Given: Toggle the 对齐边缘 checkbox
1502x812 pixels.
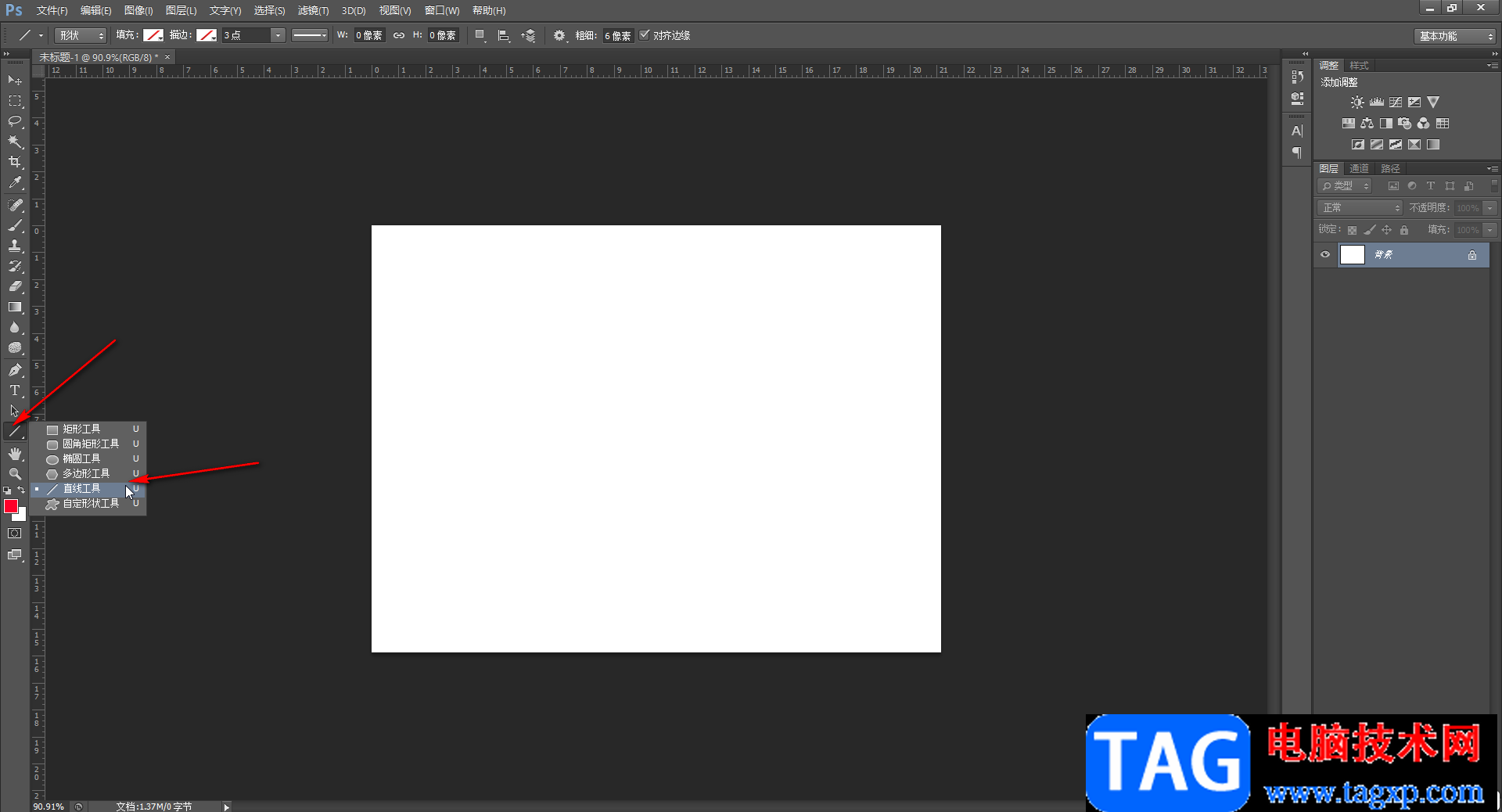Looking at the screenshot, I should pyautogui.click(x=645, y=35).
